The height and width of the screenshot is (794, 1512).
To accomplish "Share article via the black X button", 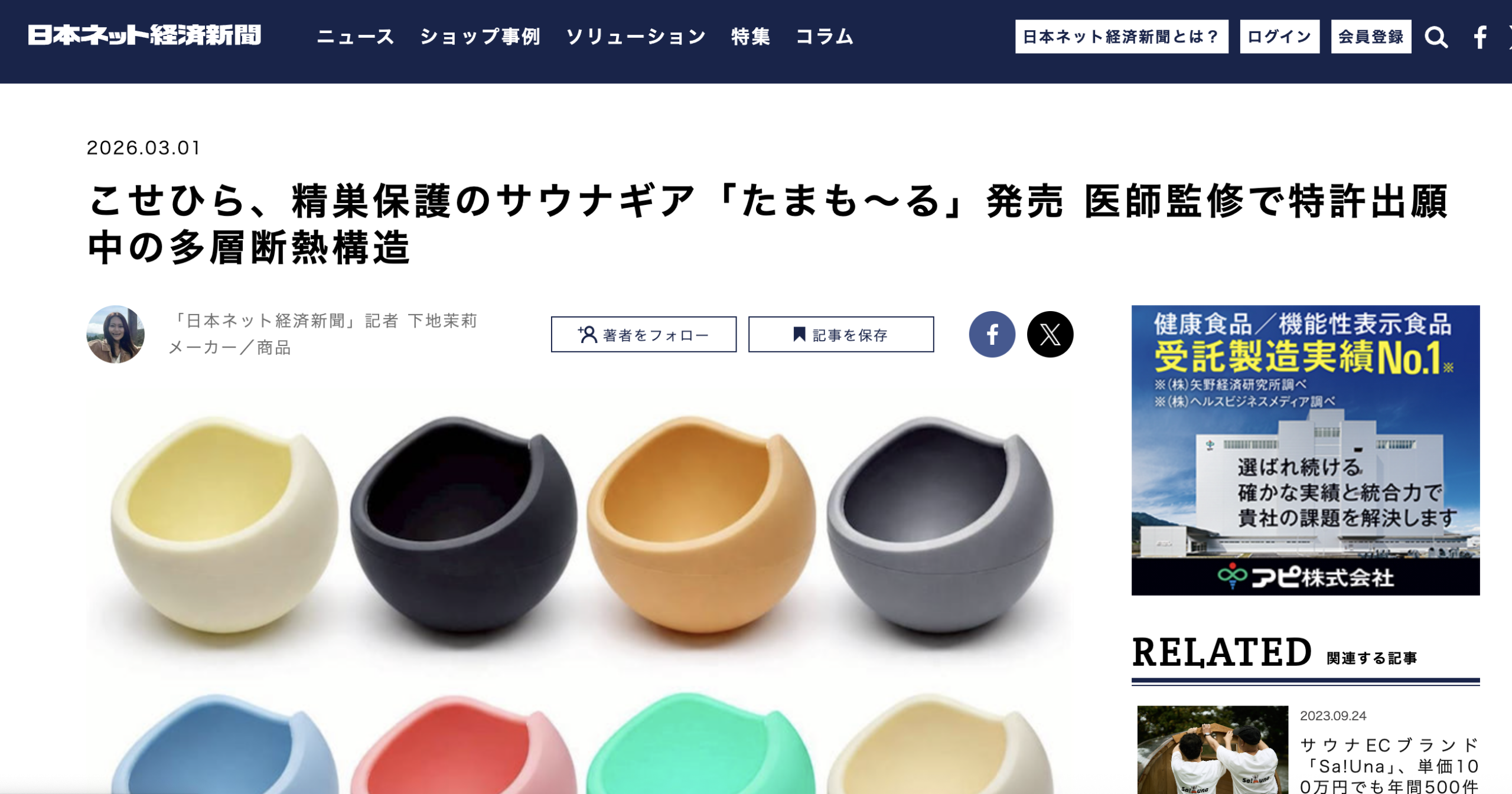I will coord(1050,334).
